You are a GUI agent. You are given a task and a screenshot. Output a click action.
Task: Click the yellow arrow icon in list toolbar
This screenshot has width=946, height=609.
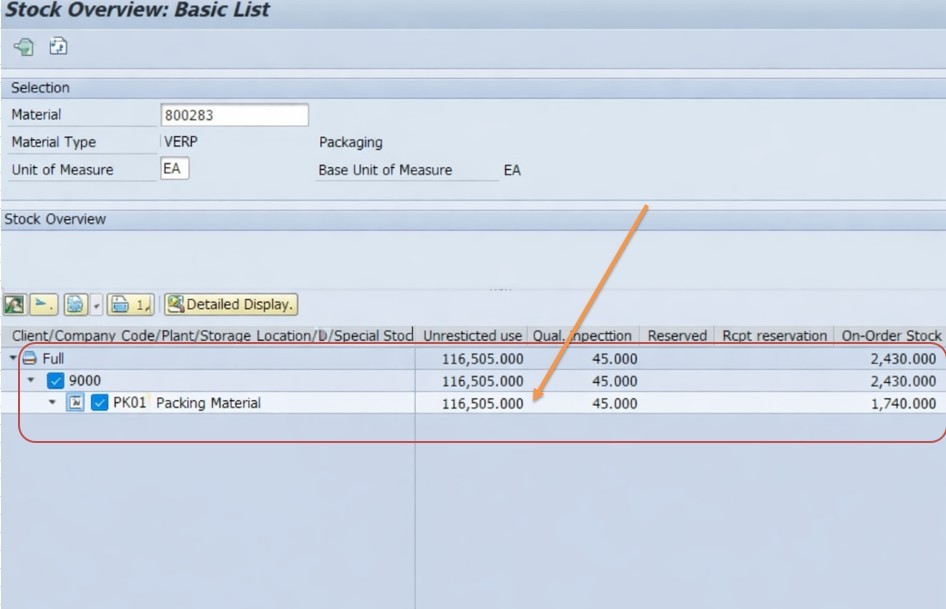[43, 304]
